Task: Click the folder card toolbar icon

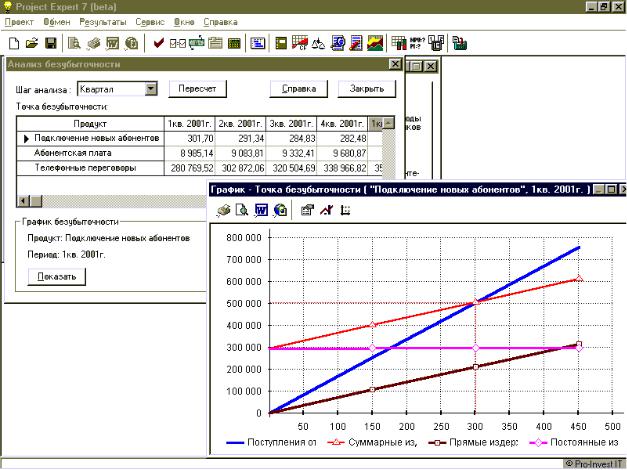Action: click(x=215, y=43)
